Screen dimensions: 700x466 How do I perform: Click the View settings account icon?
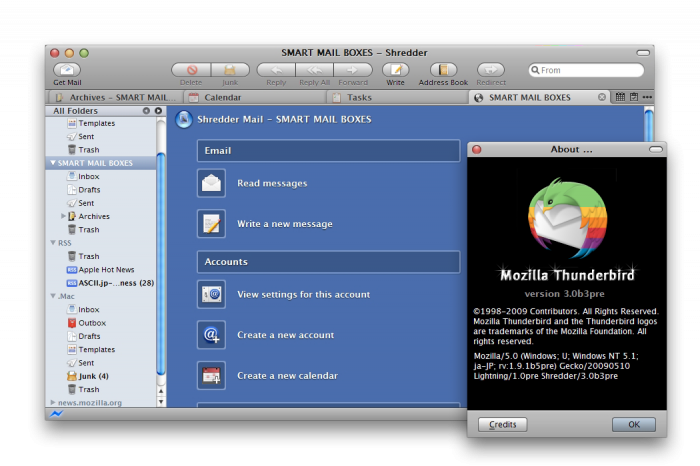(x=211, y=294)
